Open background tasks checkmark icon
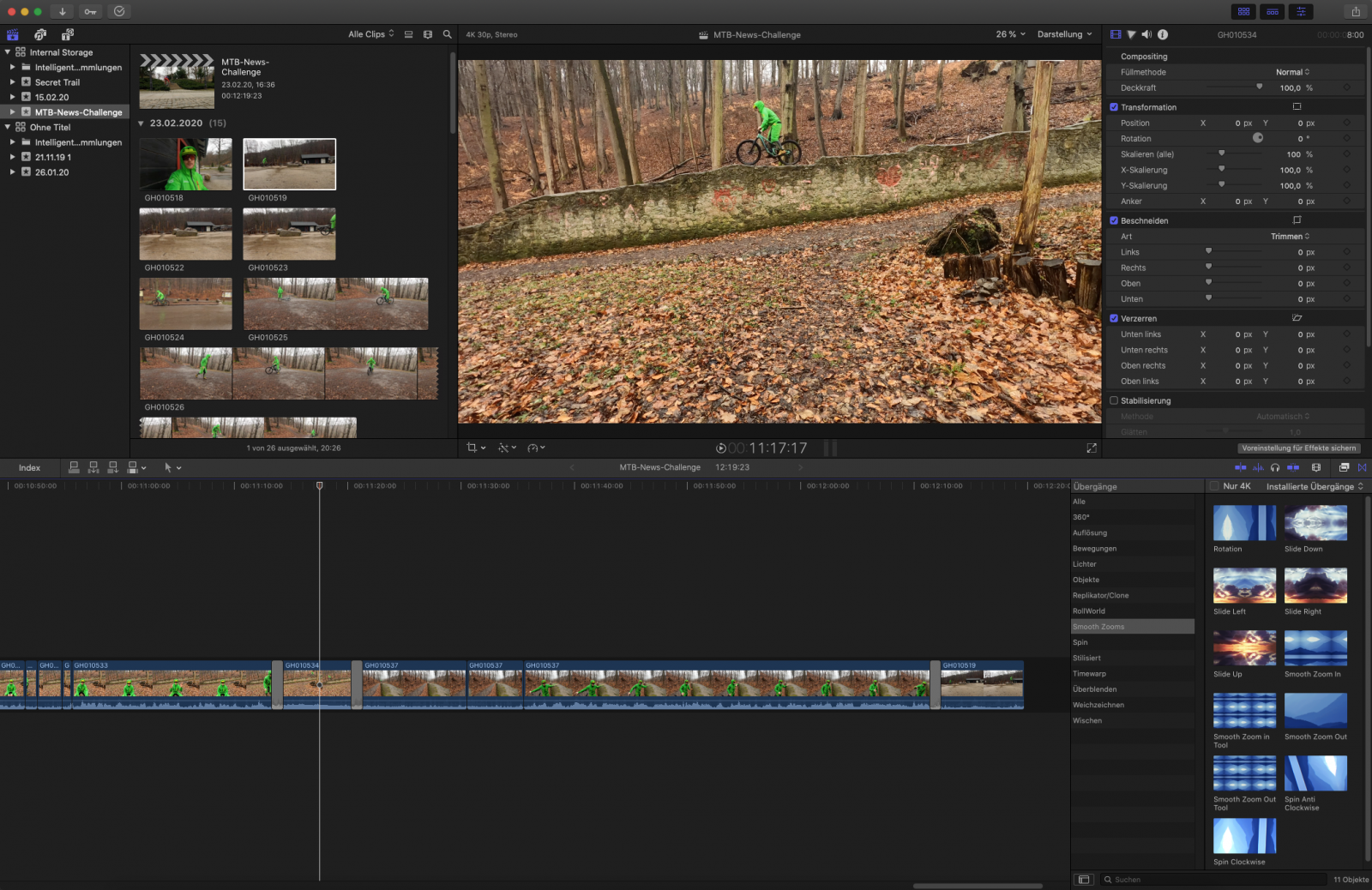This screenshot has width=1372, height=890. click(x=119, y=11)
